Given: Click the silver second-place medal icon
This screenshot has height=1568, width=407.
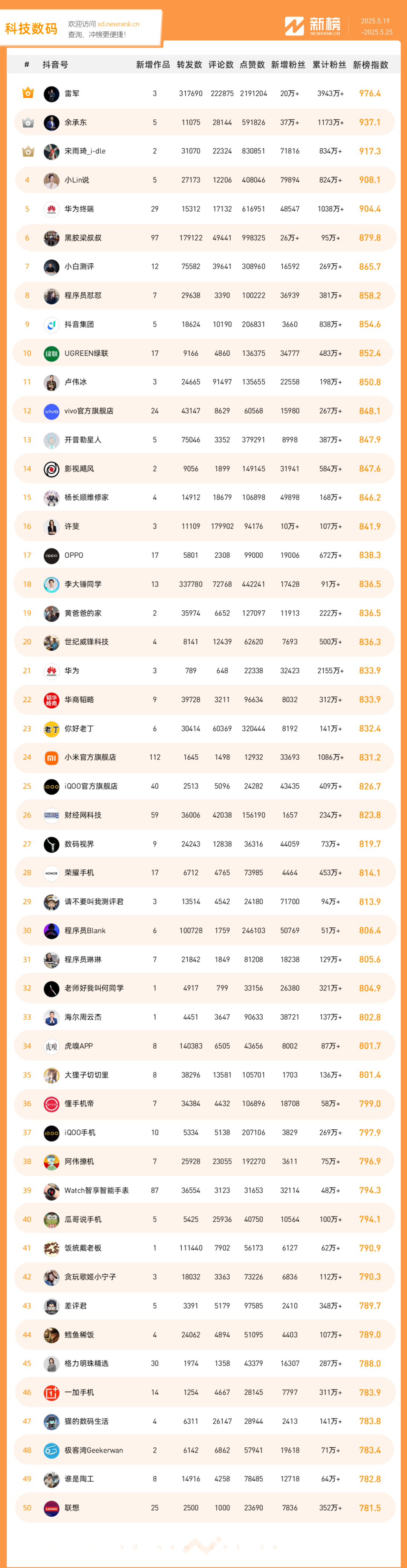Looking at the screenshot, I should [x=28, y=122].
